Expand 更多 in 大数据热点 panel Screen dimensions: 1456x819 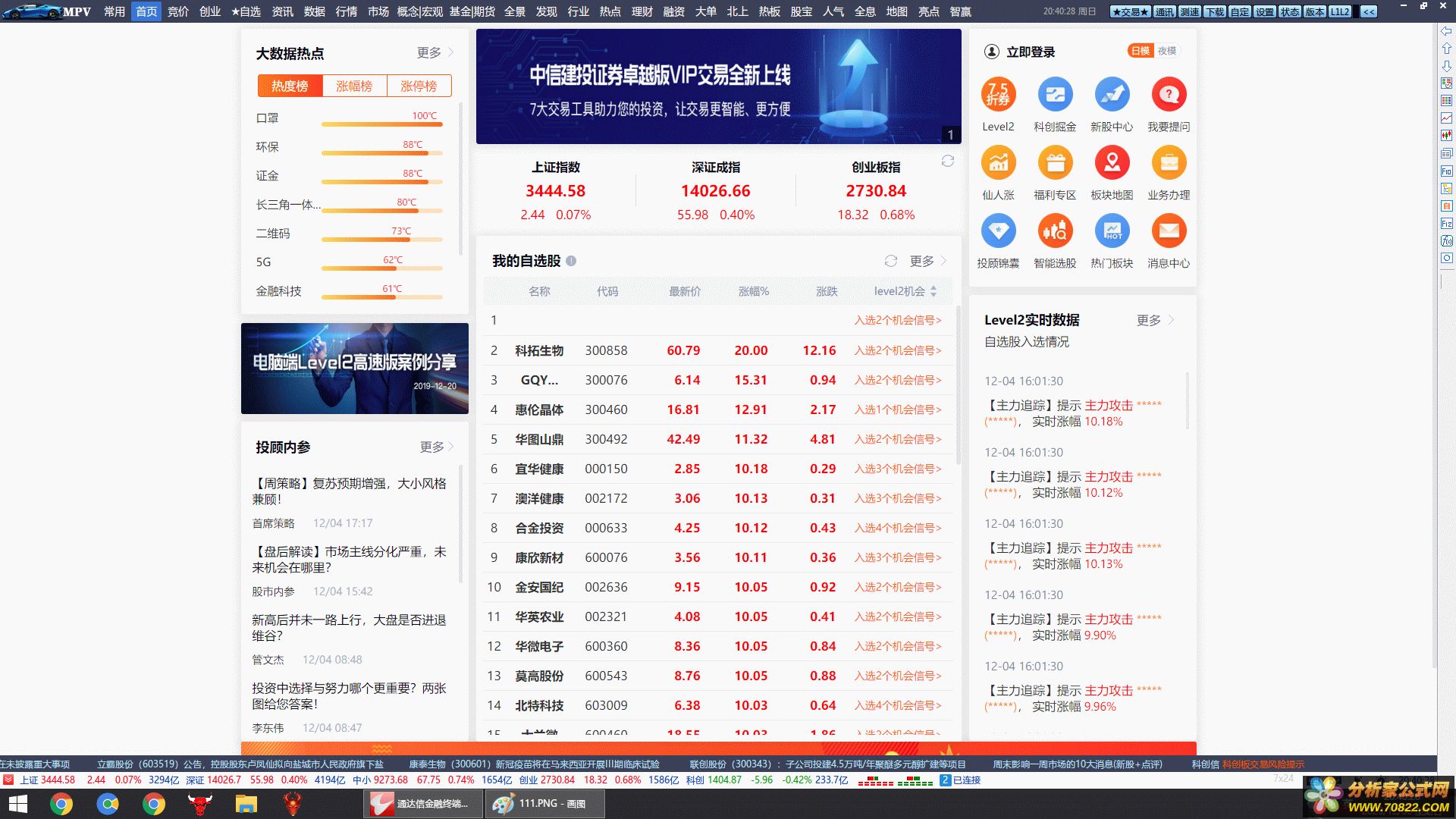tap(435, 52)
